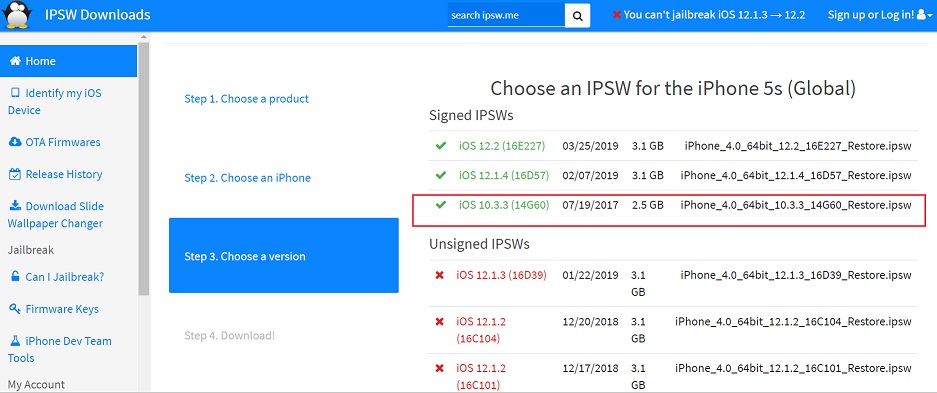Open Download Slide Wallpaper Changer link
Screen dimensions: 937x393
(x=56, y=215)
